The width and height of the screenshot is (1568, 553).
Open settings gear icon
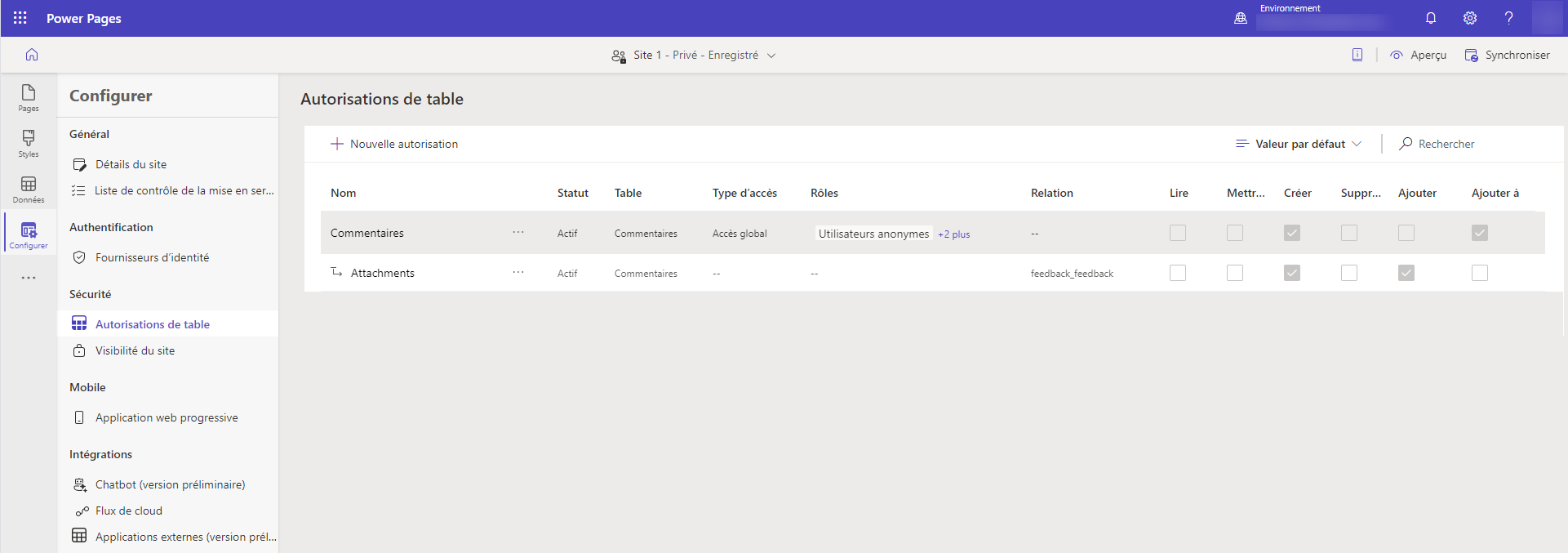click(x=1470, y=18)
